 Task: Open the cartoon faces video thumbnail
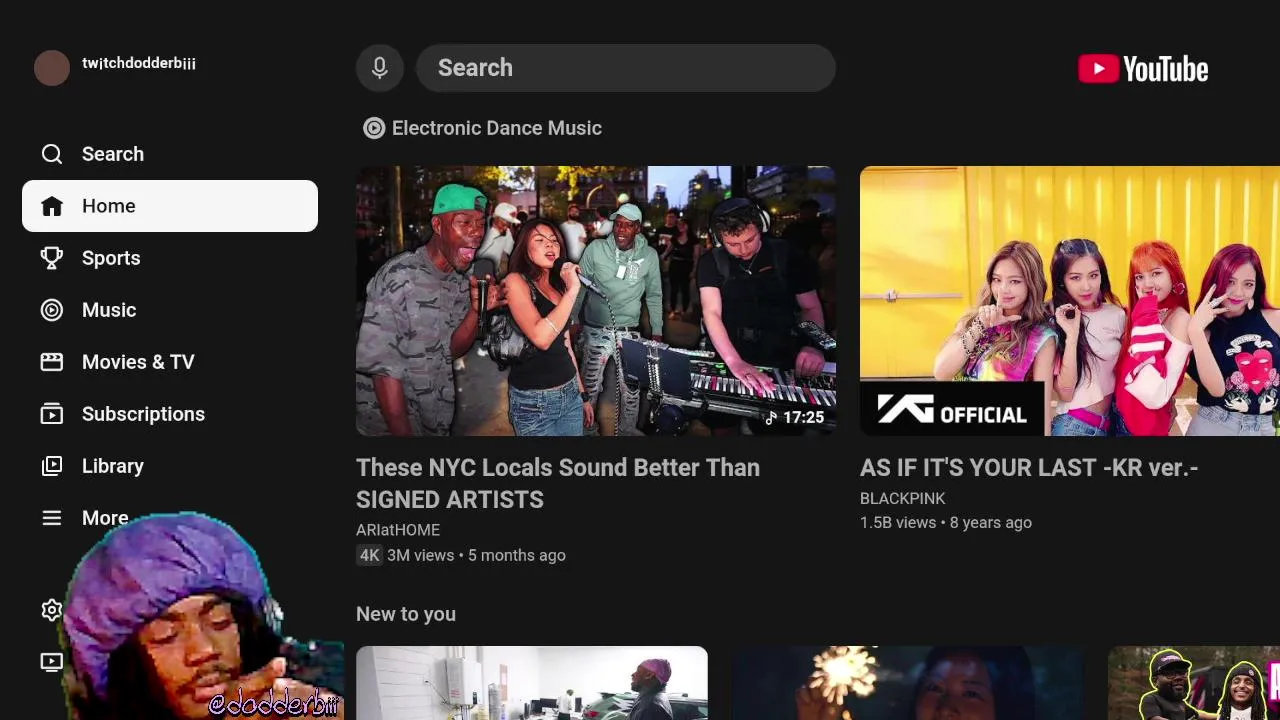click(x=1194, y=683)
